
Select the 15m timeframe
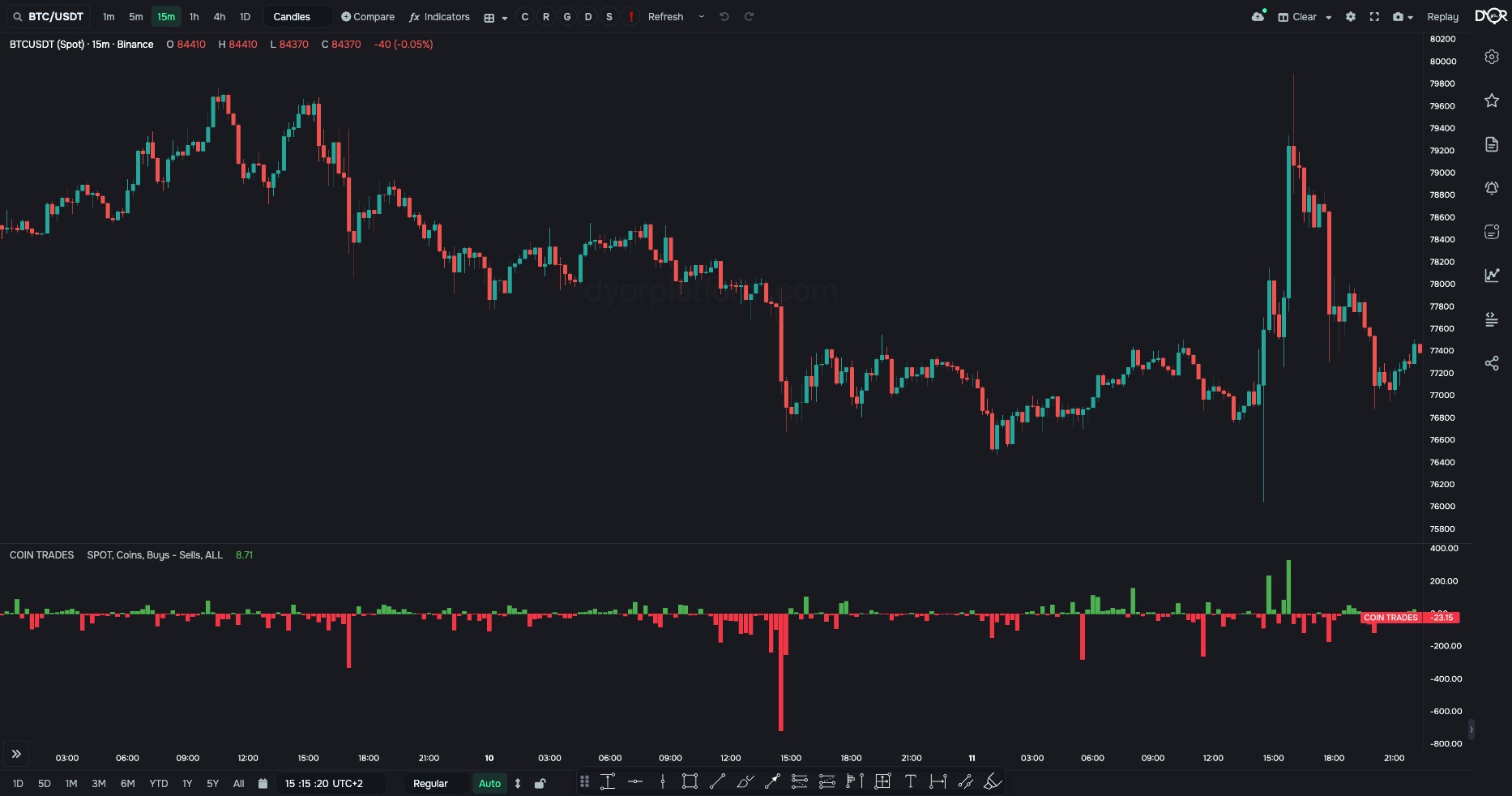(x=166, y=16)
